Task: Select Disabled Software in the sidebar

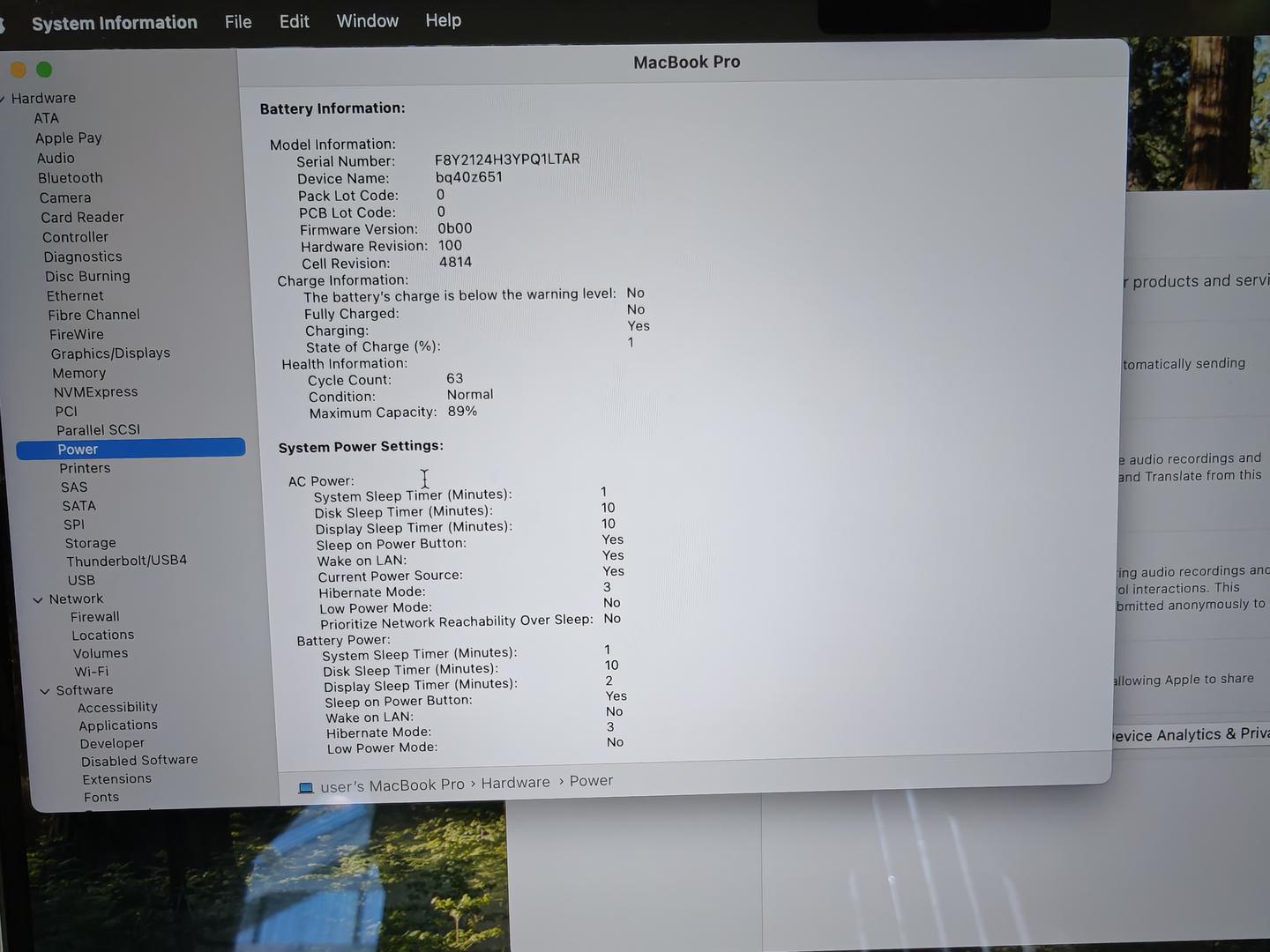Action: [139, 761]
